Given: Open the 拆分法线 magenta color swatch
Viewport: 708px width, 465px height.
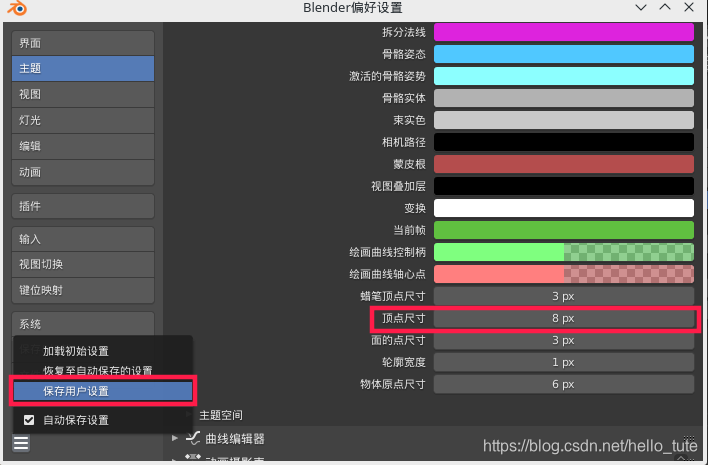Looking at the screenshot, I should (x=564, y=32).
